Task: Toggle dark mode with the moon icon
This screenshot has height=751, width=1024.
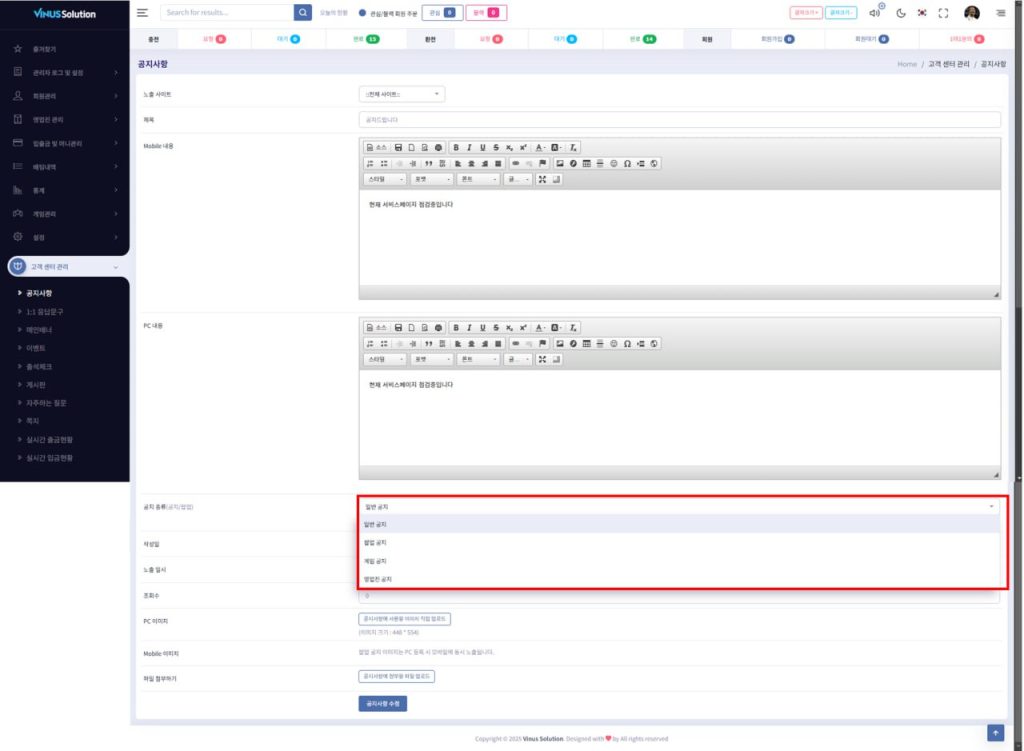Action: [x=901, y=13]
